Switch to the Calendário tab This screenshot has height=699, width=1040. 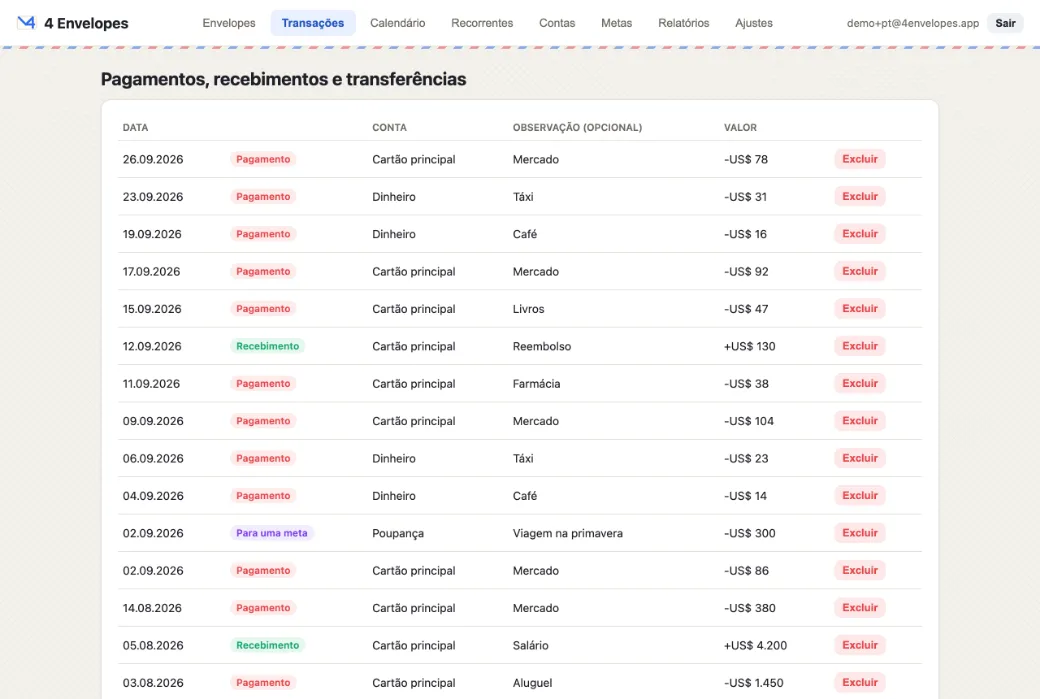click(397, 23)
